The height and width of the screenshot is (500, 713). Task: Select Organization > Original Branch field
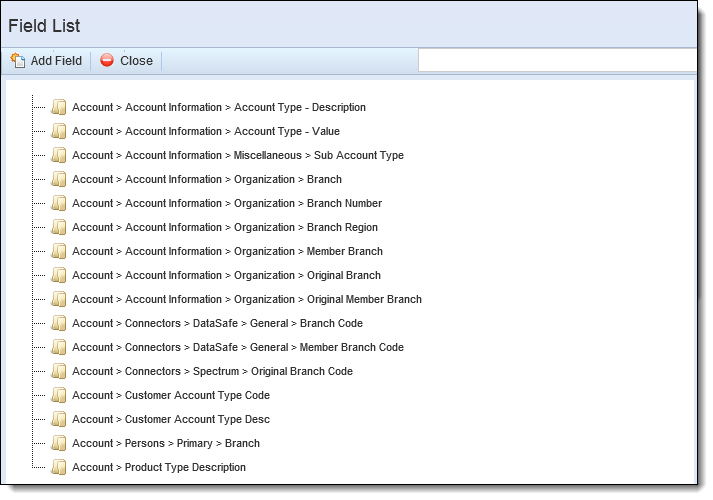coord(226,275)
